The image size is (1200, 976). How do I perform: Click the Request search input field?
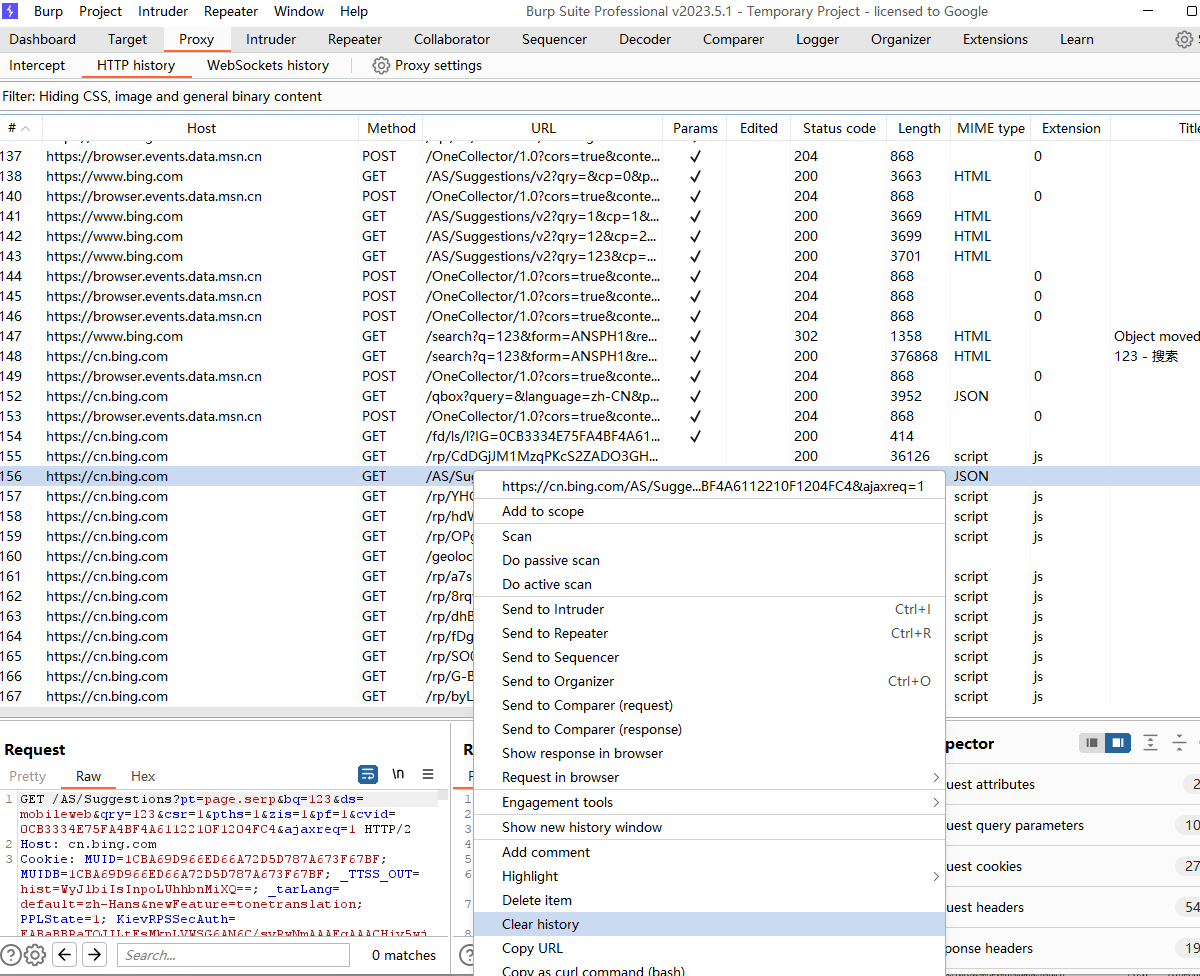[x=233, y=955]
